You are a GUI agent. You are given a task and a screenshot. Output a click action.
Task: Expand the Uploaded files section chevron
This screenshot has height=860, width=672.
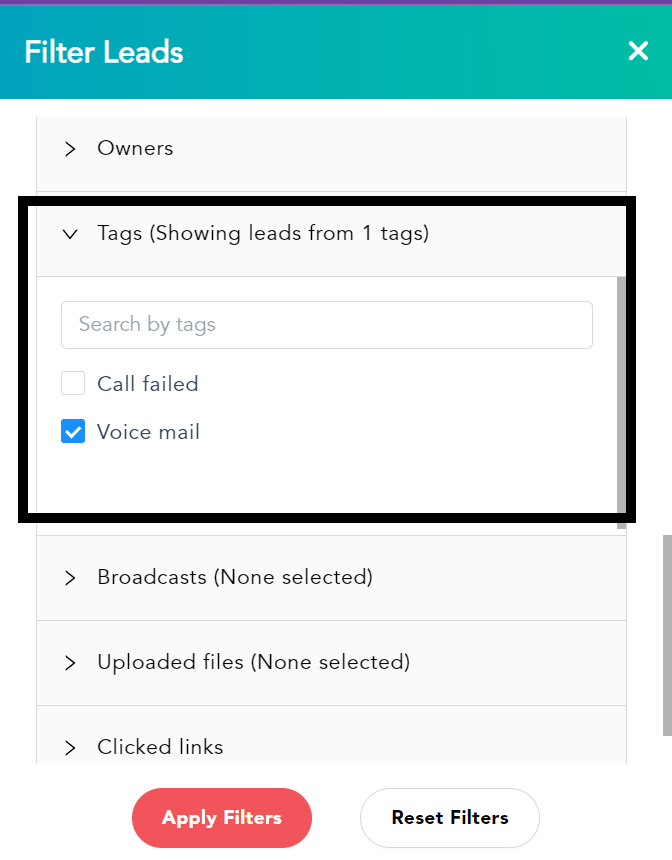70,663
